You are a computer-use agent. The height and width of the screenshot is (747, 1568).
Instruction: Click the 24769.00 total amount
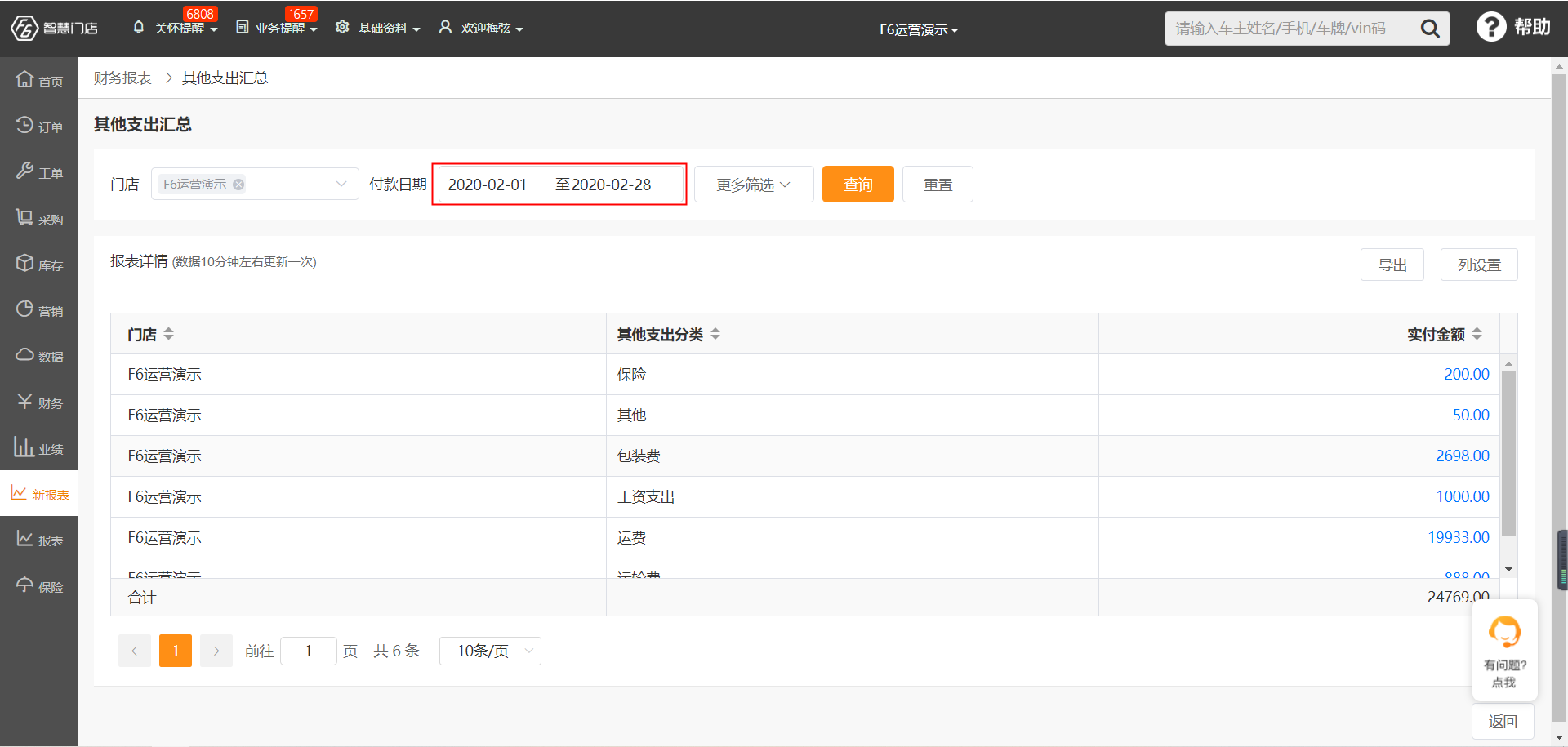click(1458, 597)
